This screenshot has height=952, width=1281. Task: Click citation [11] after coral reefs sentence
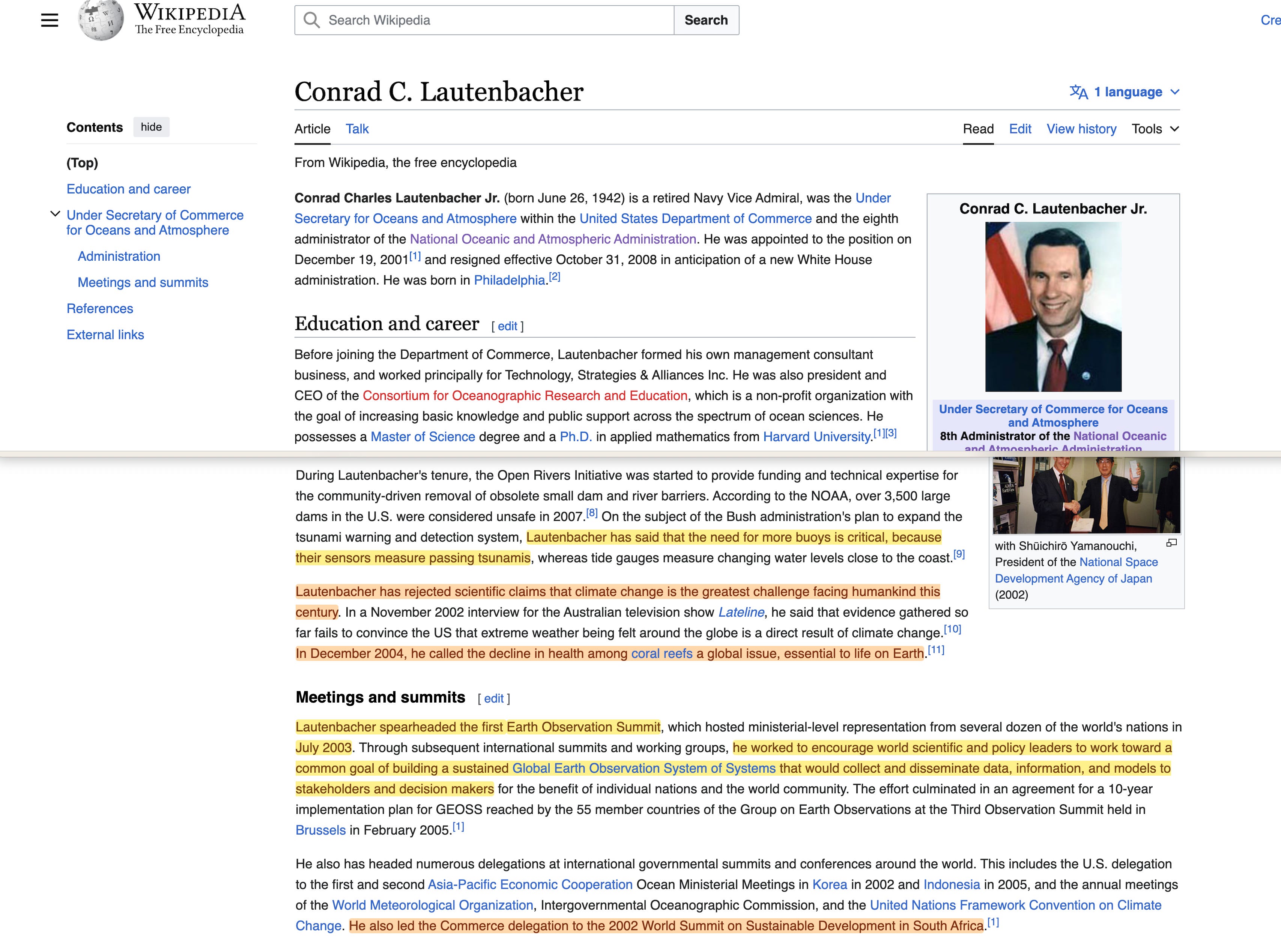pos(936,650)
